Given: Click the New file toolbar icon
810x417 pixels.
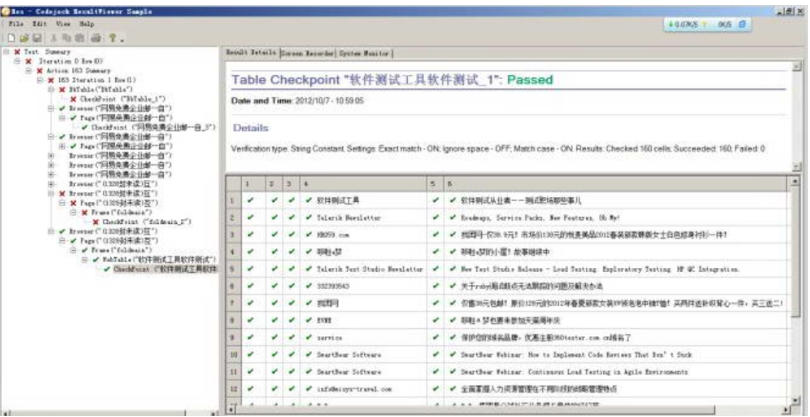Looking at the screenshot, I should [x=9, y=37].
